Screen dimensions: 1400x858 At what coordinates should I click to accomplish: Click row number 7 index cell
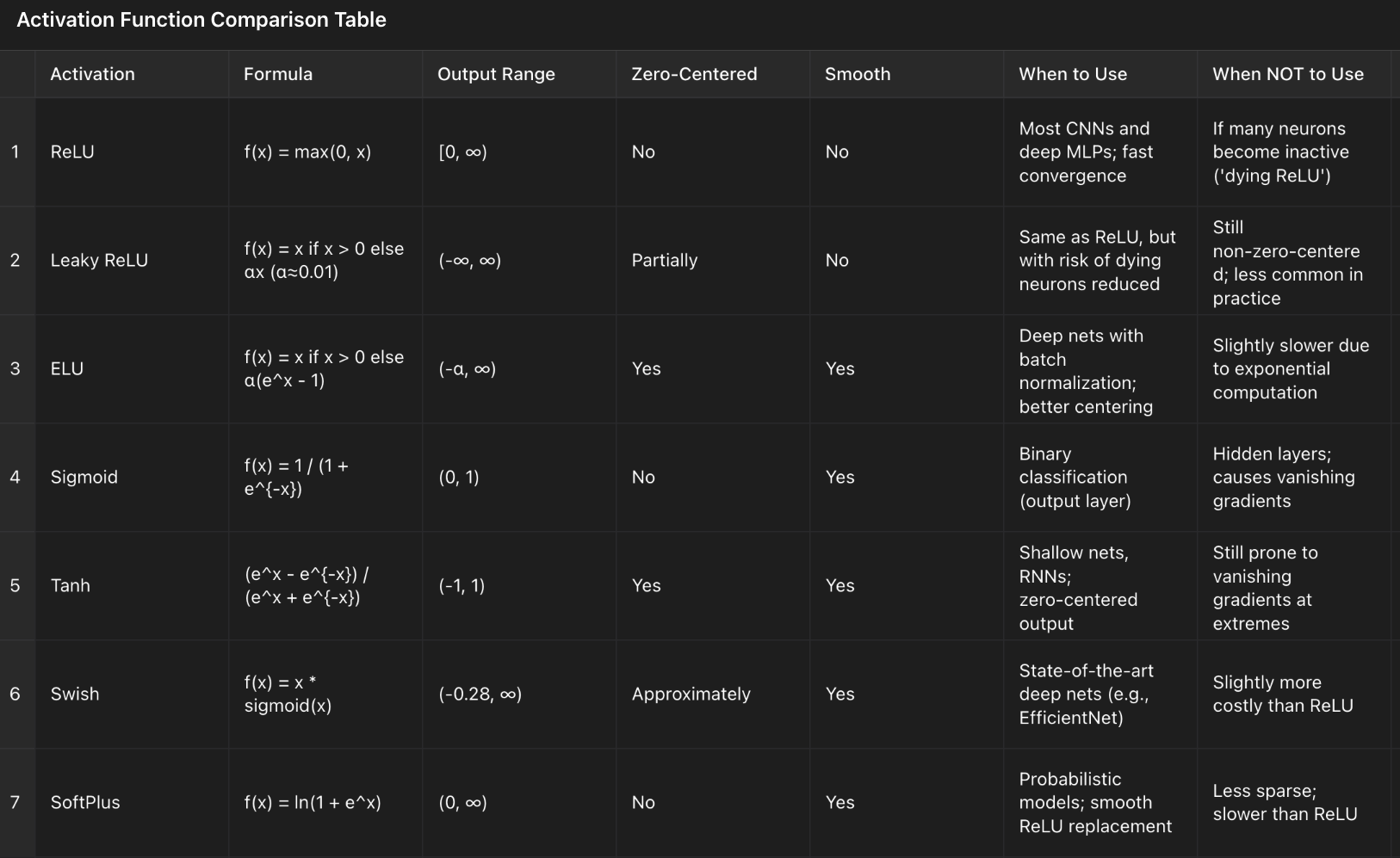(x=15, y=803)
